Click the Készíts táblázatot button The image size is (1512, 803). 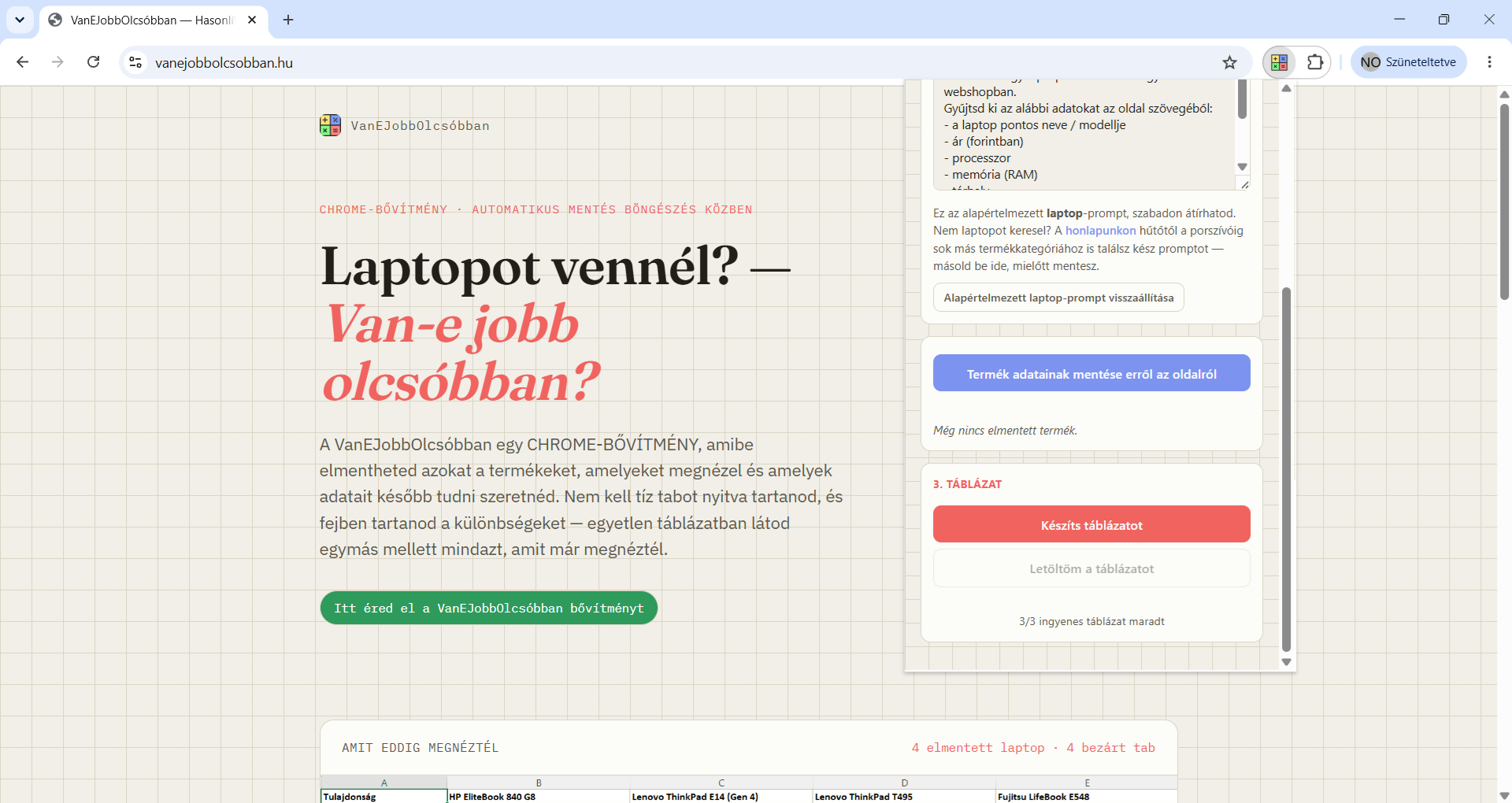tap(1091, 524)
